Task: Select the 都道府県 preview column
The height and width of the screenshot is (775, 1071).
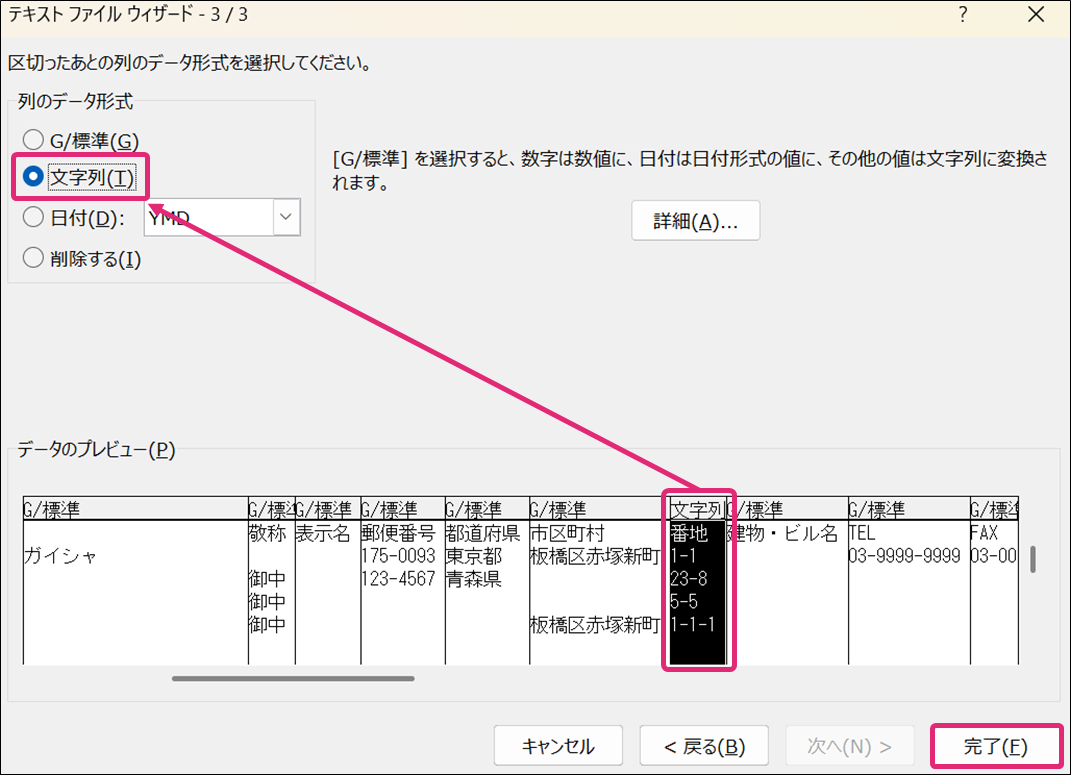Action: pos(486,580)
